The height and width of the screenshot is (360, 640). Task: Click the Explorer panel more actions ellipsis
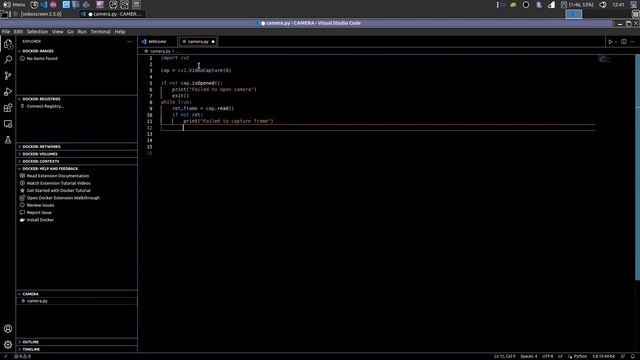(129, 42)
